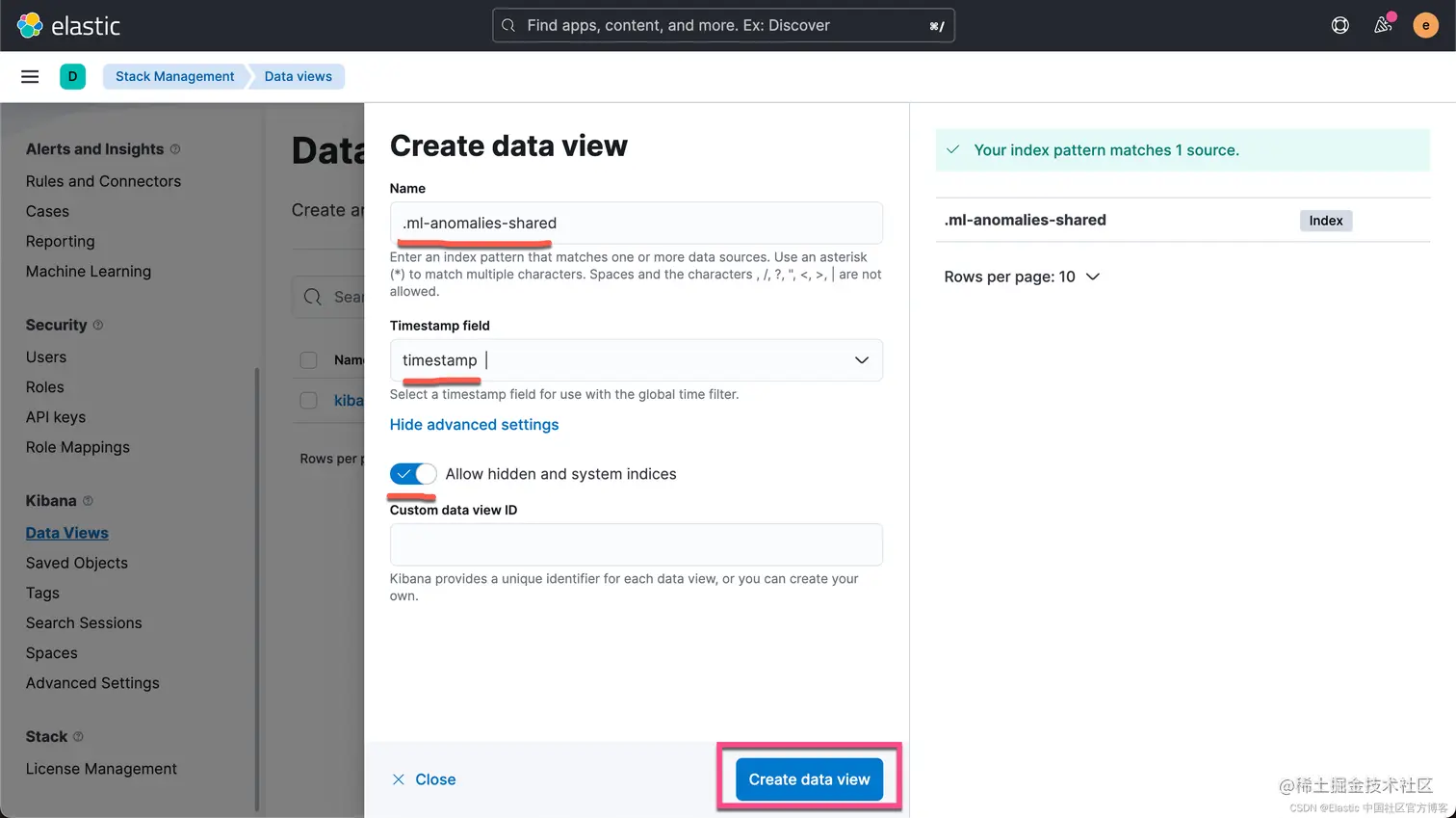Open Spaces page
Screen dimensions: 1456x818
click(x=52, y=653)
